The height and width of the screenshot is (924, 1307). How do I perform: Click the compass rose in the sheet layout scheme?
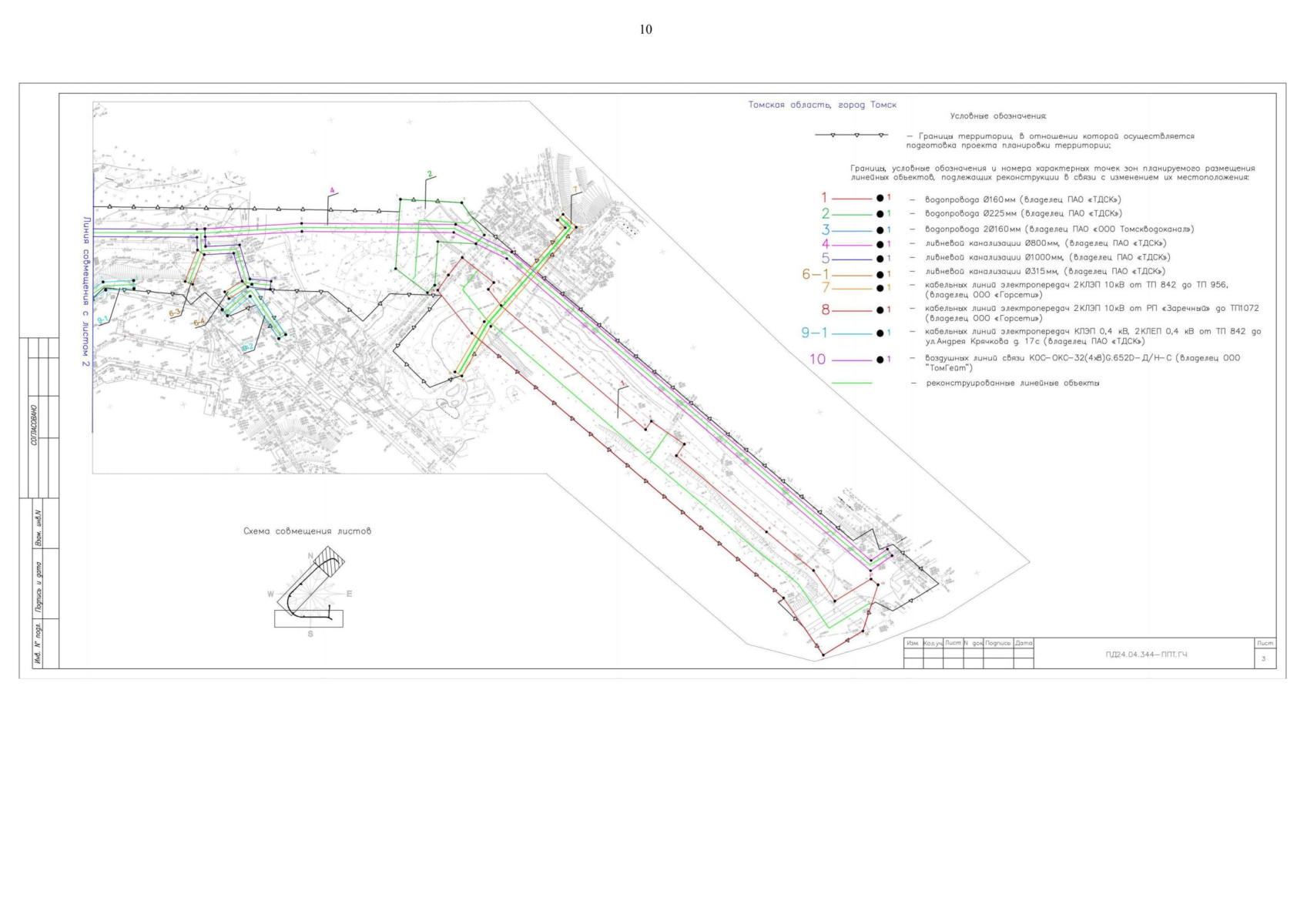[310, 594]
